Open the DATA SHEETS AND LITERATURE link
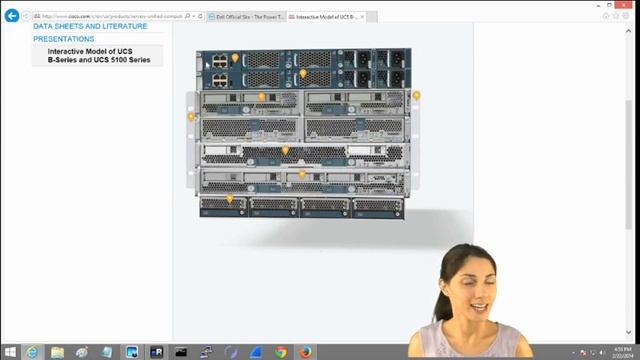Viewport: 640px width, 360px height. [x=90, y=26]
